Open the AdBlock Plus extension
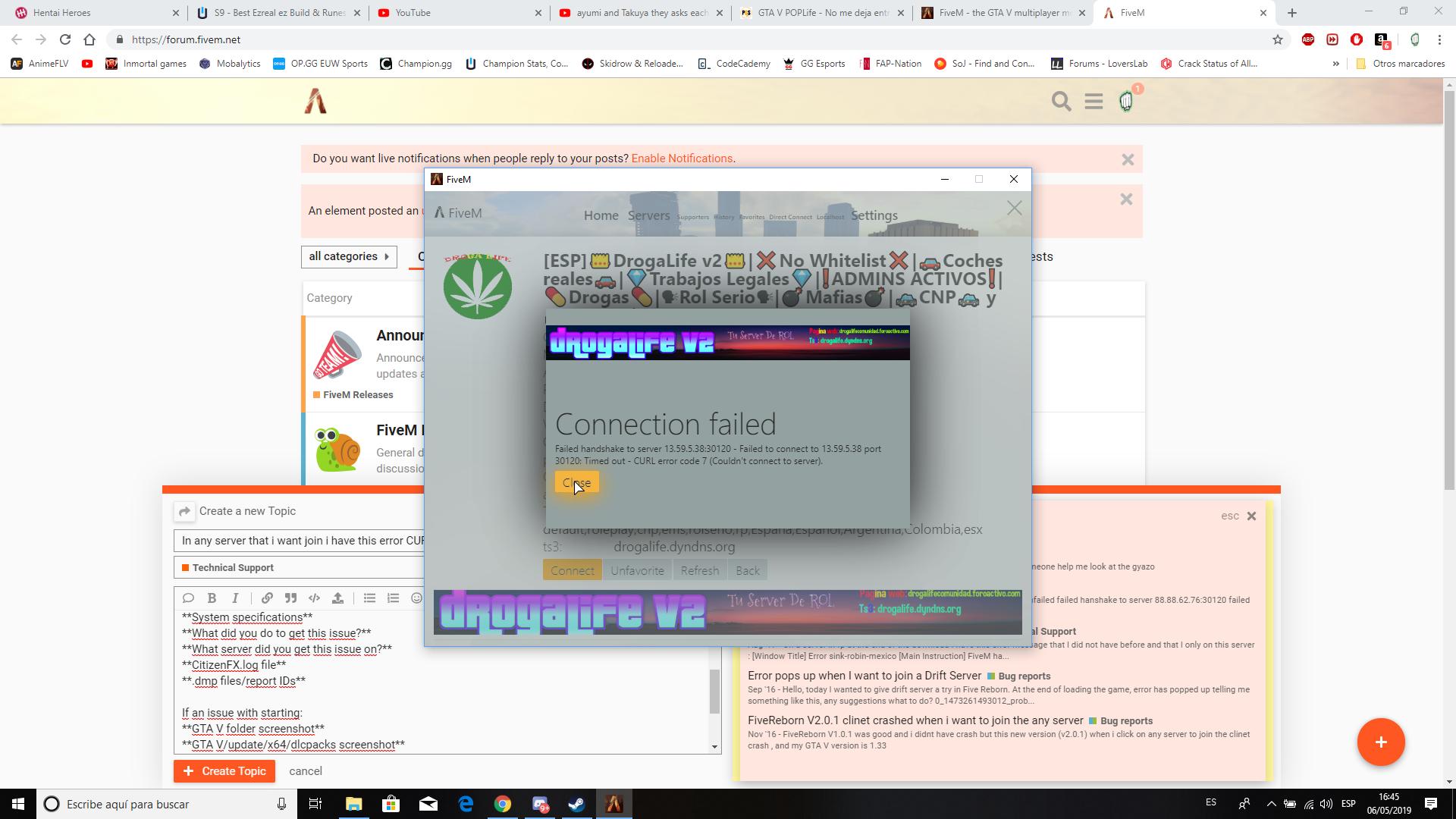 click(x=1308, y=39)
